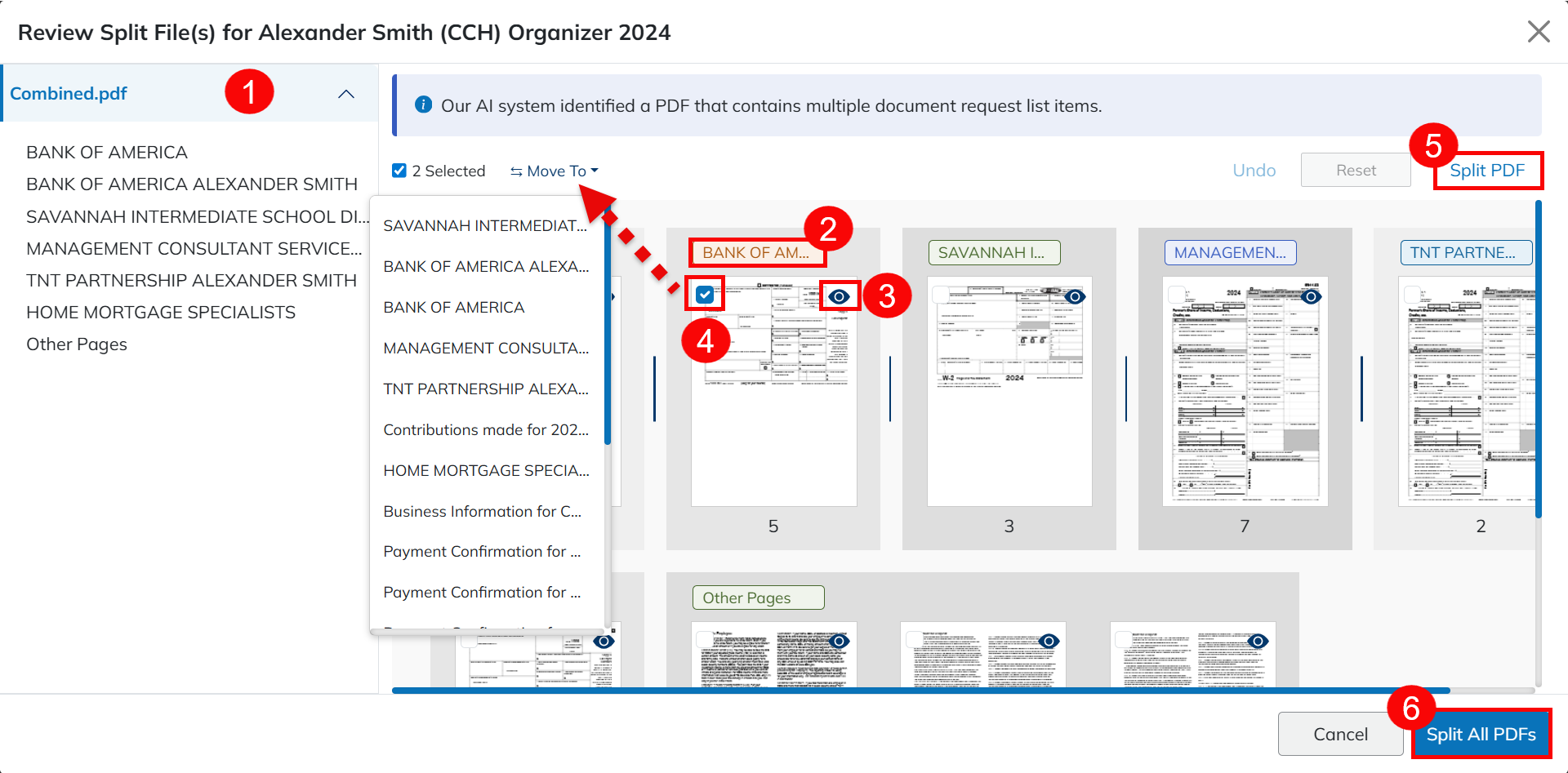Click the BANK OF AM... group label
This screenshot has height=773, width=1568.
pyautogui.click(x=756, y=253)
